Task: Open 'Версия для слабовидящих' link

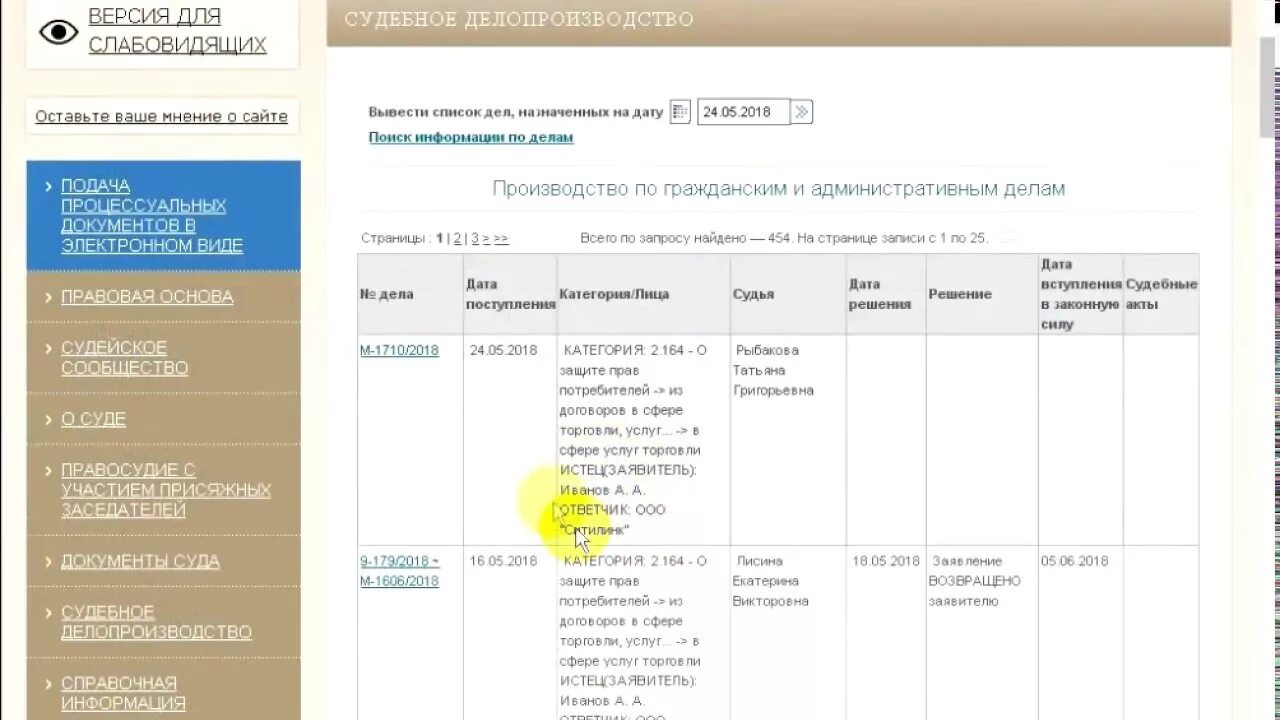Action: coord(177,31)
